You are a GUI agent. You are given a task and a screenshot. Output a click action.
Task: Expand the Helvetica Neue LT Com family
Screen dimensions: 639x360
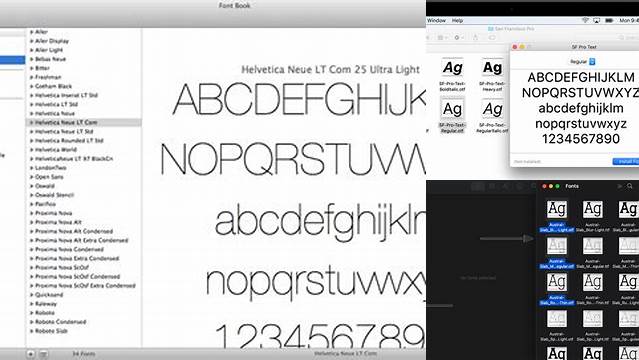31,122
